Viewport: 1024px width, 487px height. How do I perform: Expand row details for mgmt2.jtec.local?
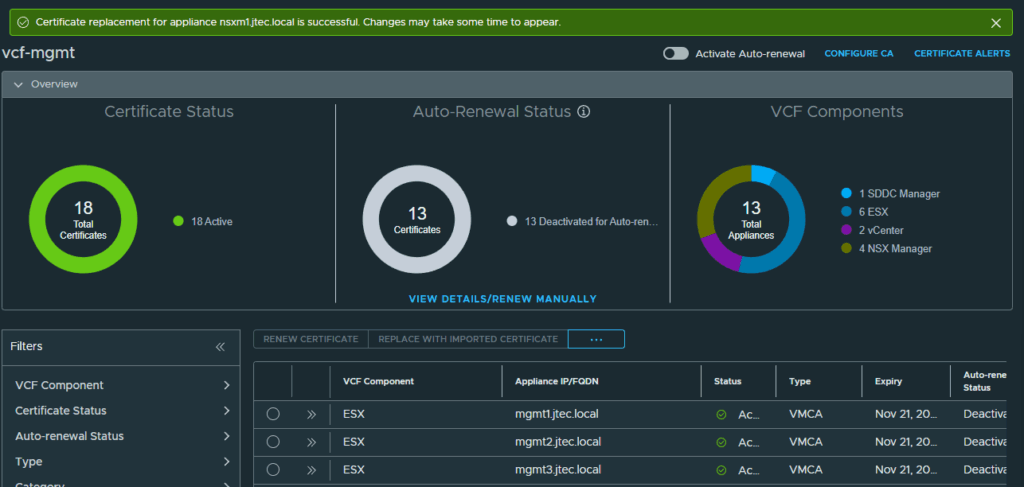311,443
